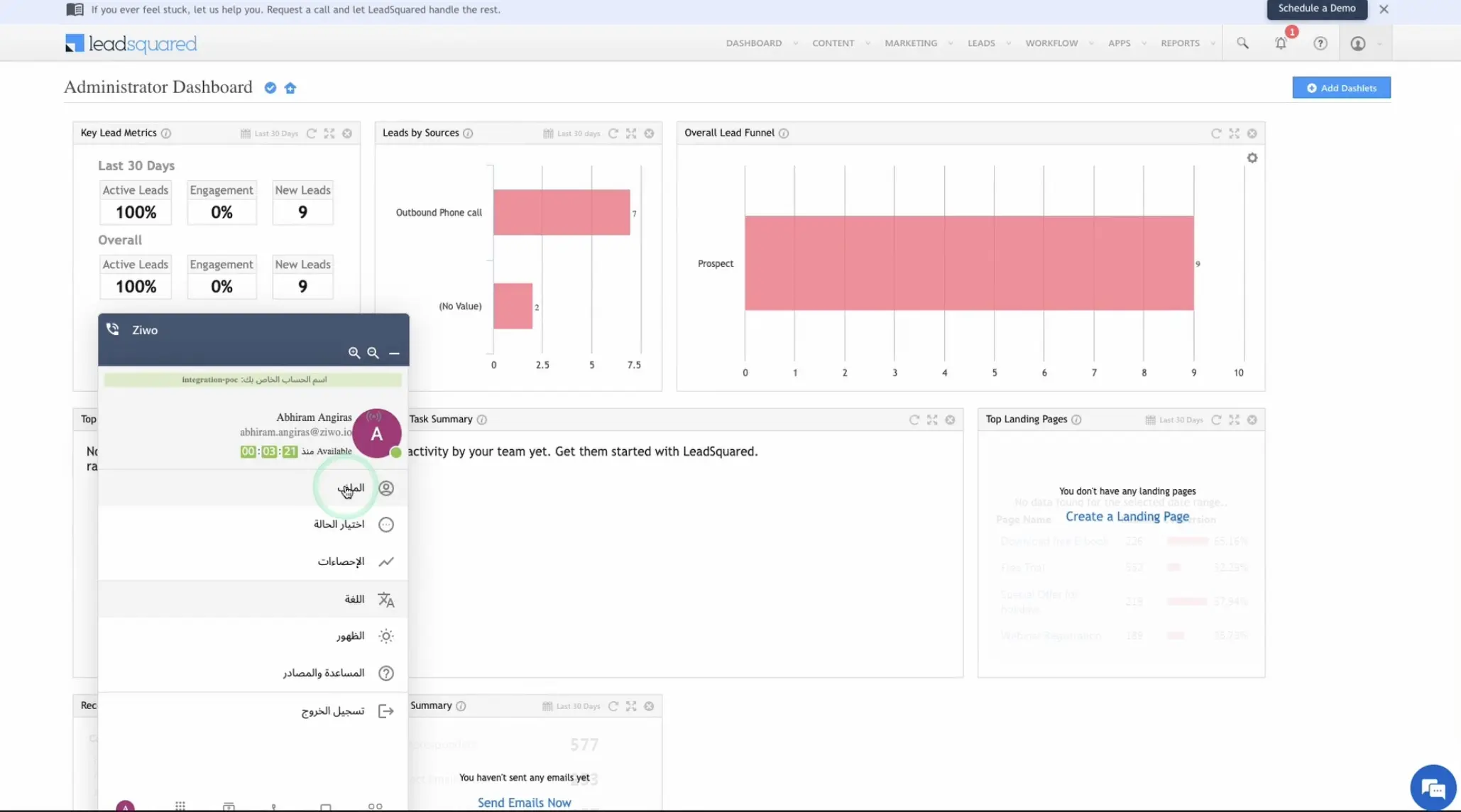Select the status selection option in Ziwo

coord(339,525)
